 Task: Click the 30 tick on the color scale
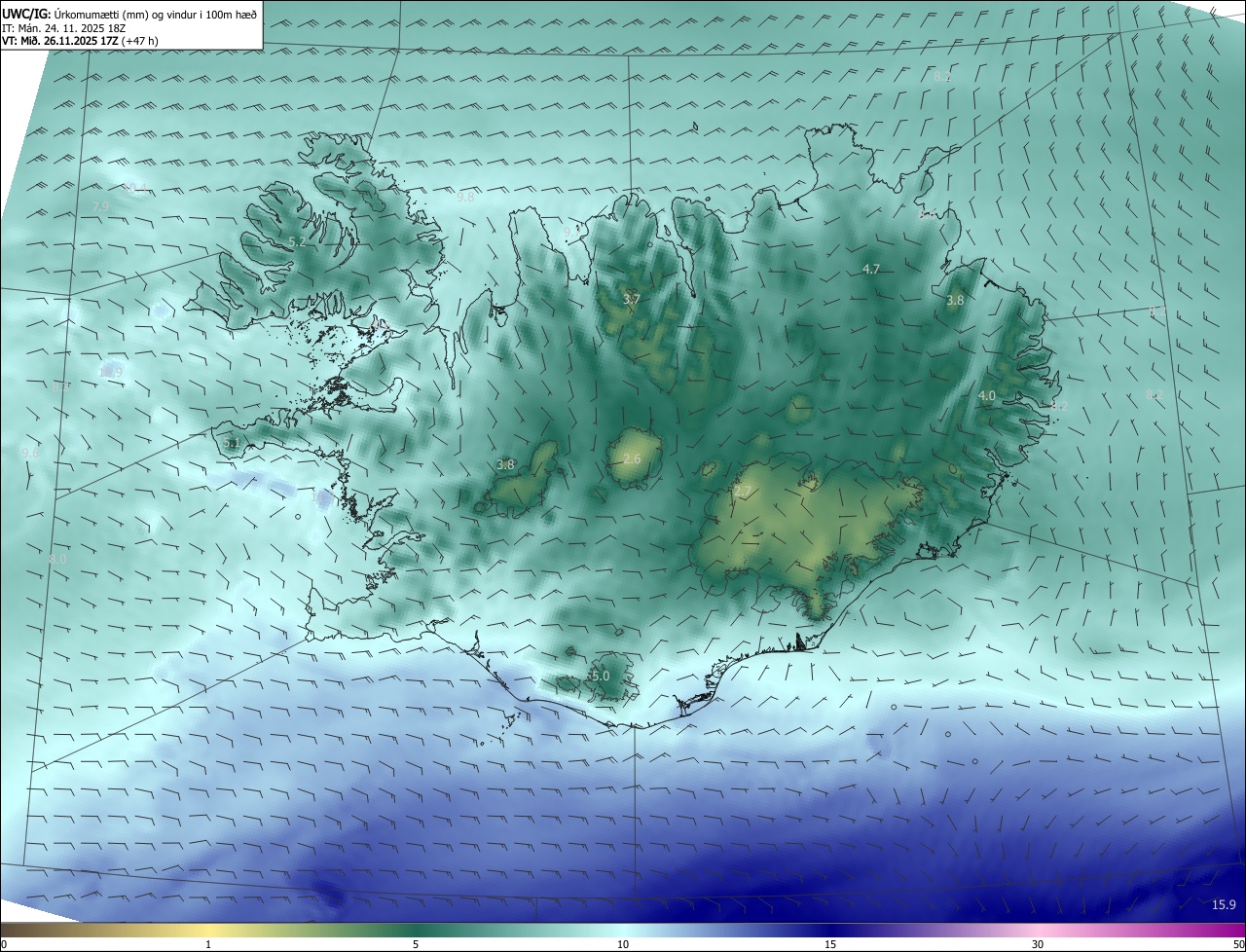[1038, 944]
